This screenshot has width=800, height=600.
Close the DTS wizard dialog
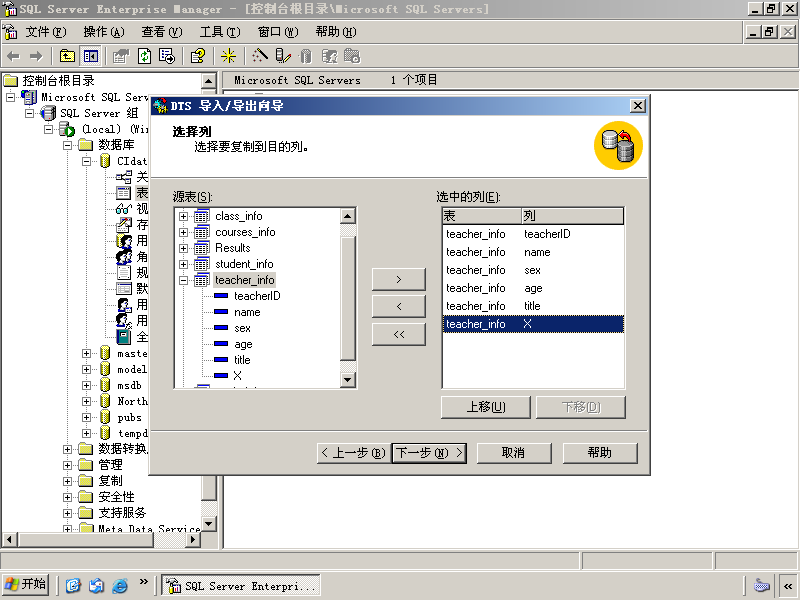[638, 106]
